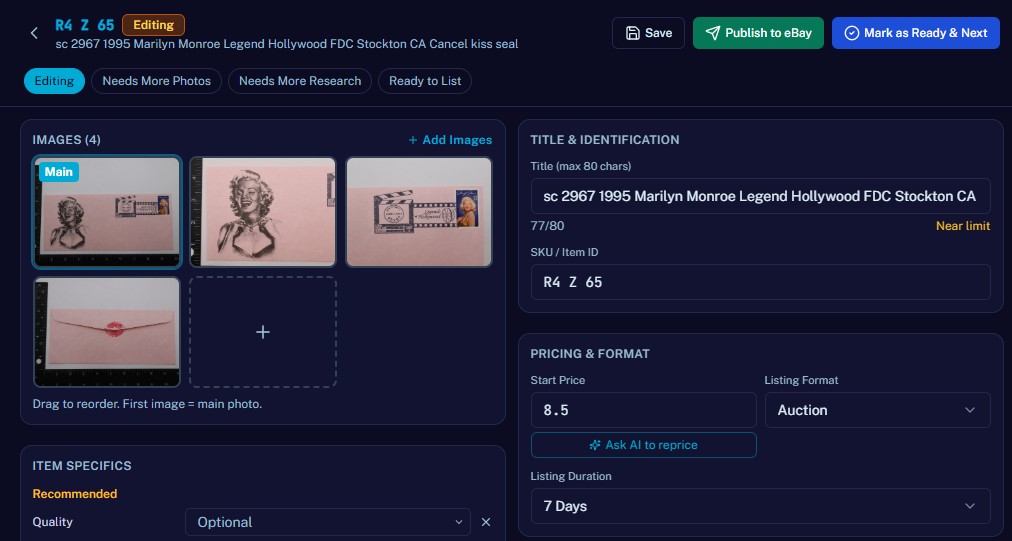Viewport: 1012px width, 541px height.
Task: Publish the listing to eBay
Action: tap(758, 33)
